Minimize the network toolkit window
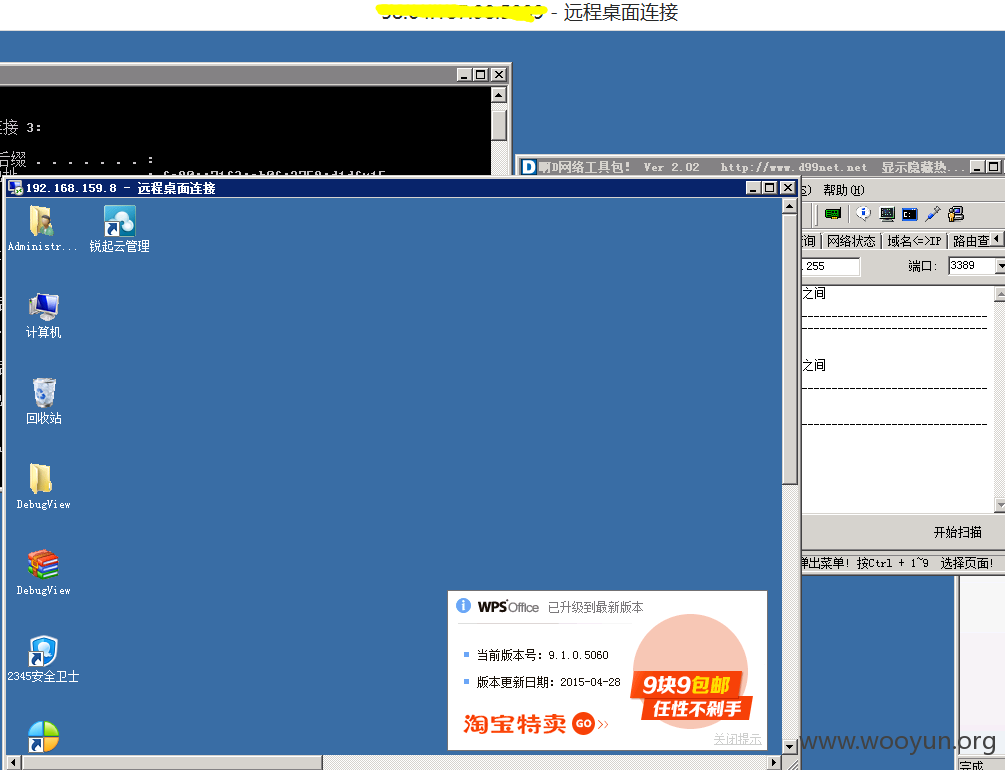 (x=977, y=167)
